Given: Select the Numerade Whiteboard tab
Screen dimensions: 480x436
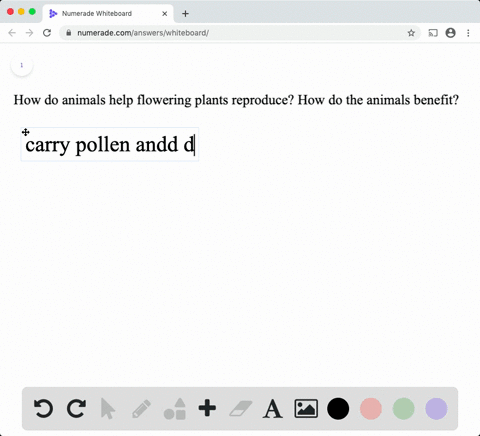Looking at the screenshot, I should [x=108, y=14].
